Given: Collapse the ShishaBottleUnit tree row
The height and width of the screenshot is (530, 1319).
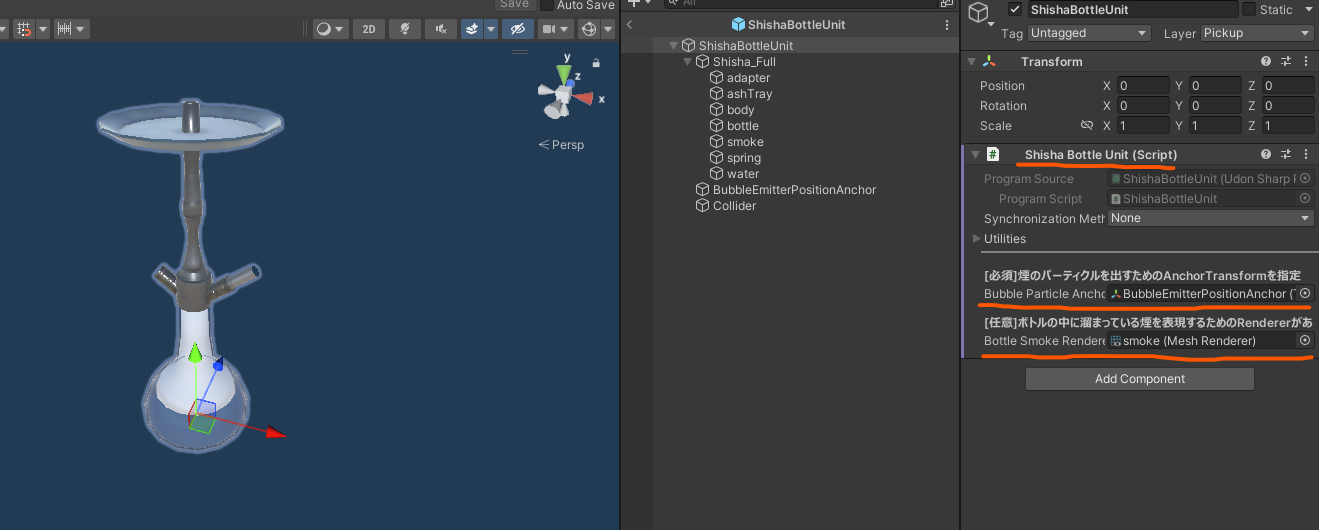Looking at the screenshot, I should (x=674, y=46).
